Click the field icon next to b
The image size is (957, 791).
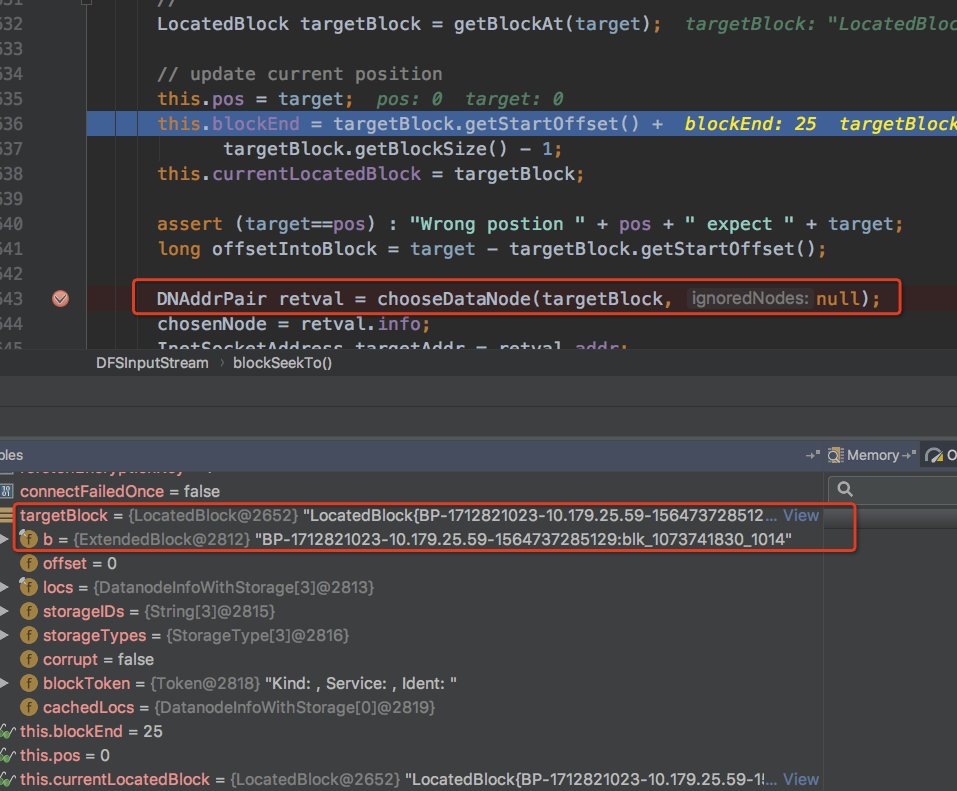click(29, 539)
